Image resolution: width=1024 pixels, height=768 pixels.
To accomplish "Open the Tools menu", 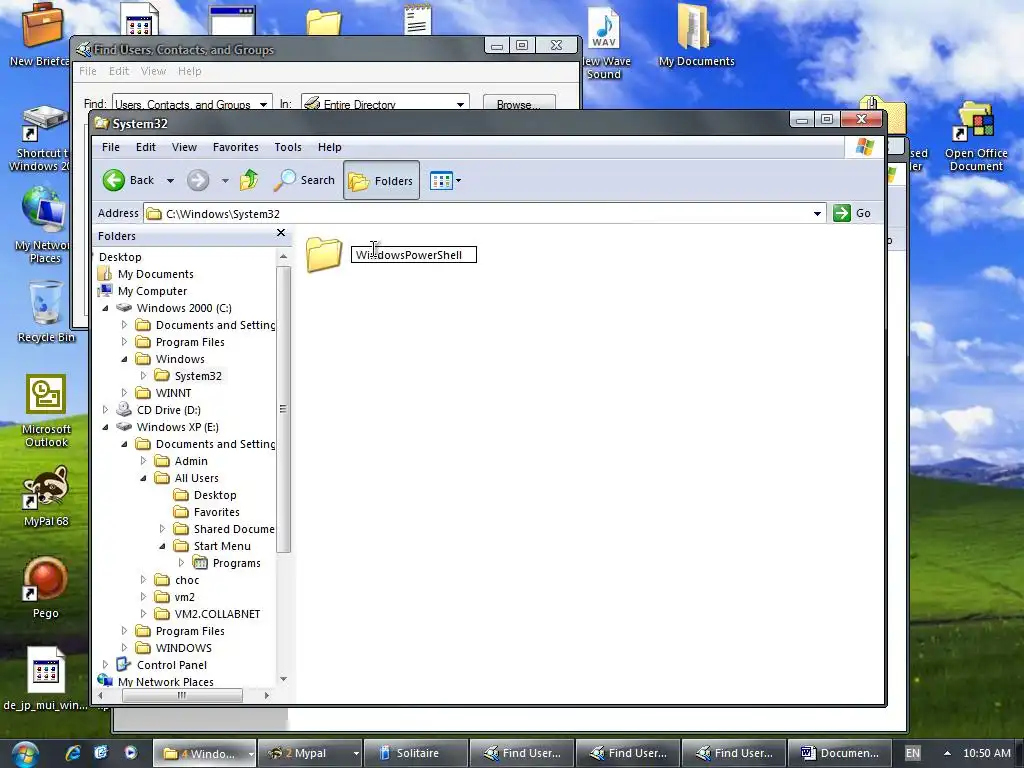I will point(288,147).
